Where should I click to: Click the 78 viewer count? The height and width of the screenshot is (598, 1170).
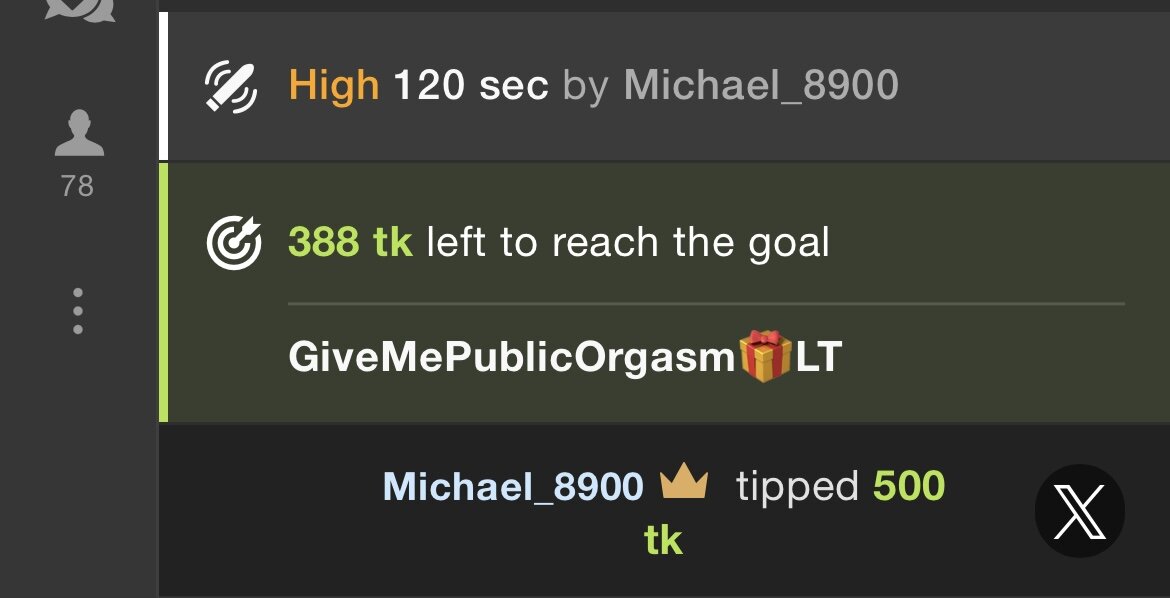coord(78,186)
